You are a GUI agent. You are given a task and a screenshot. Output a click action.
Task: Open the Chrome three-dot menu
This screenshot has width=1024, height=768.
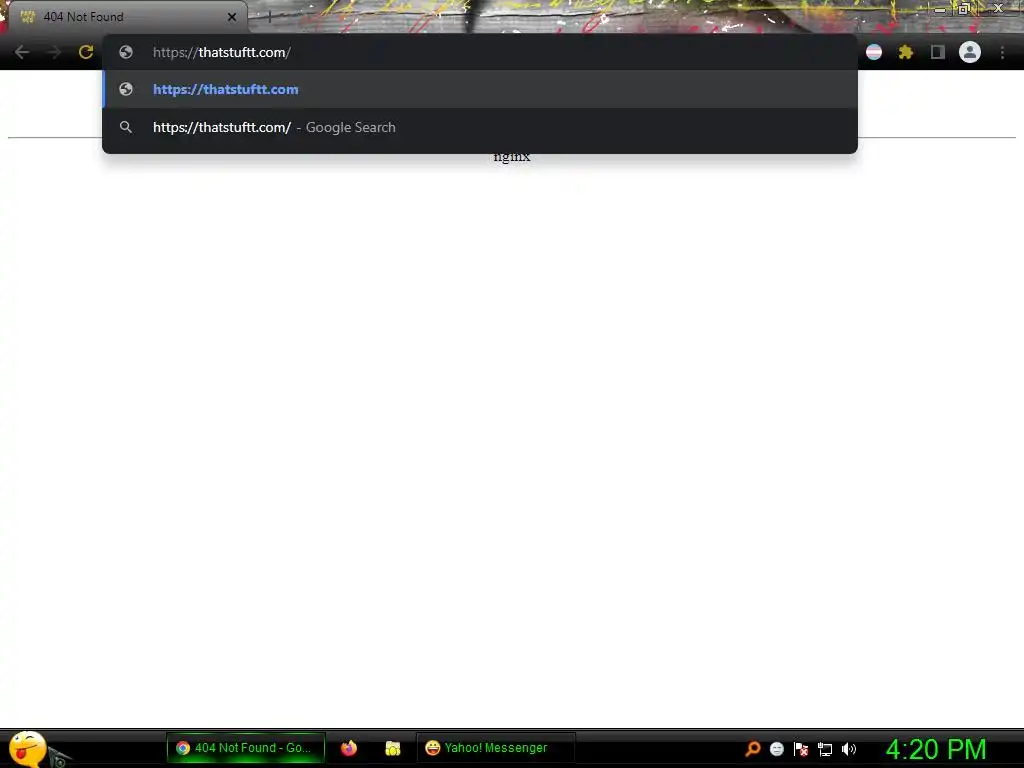coord(1002,52)
